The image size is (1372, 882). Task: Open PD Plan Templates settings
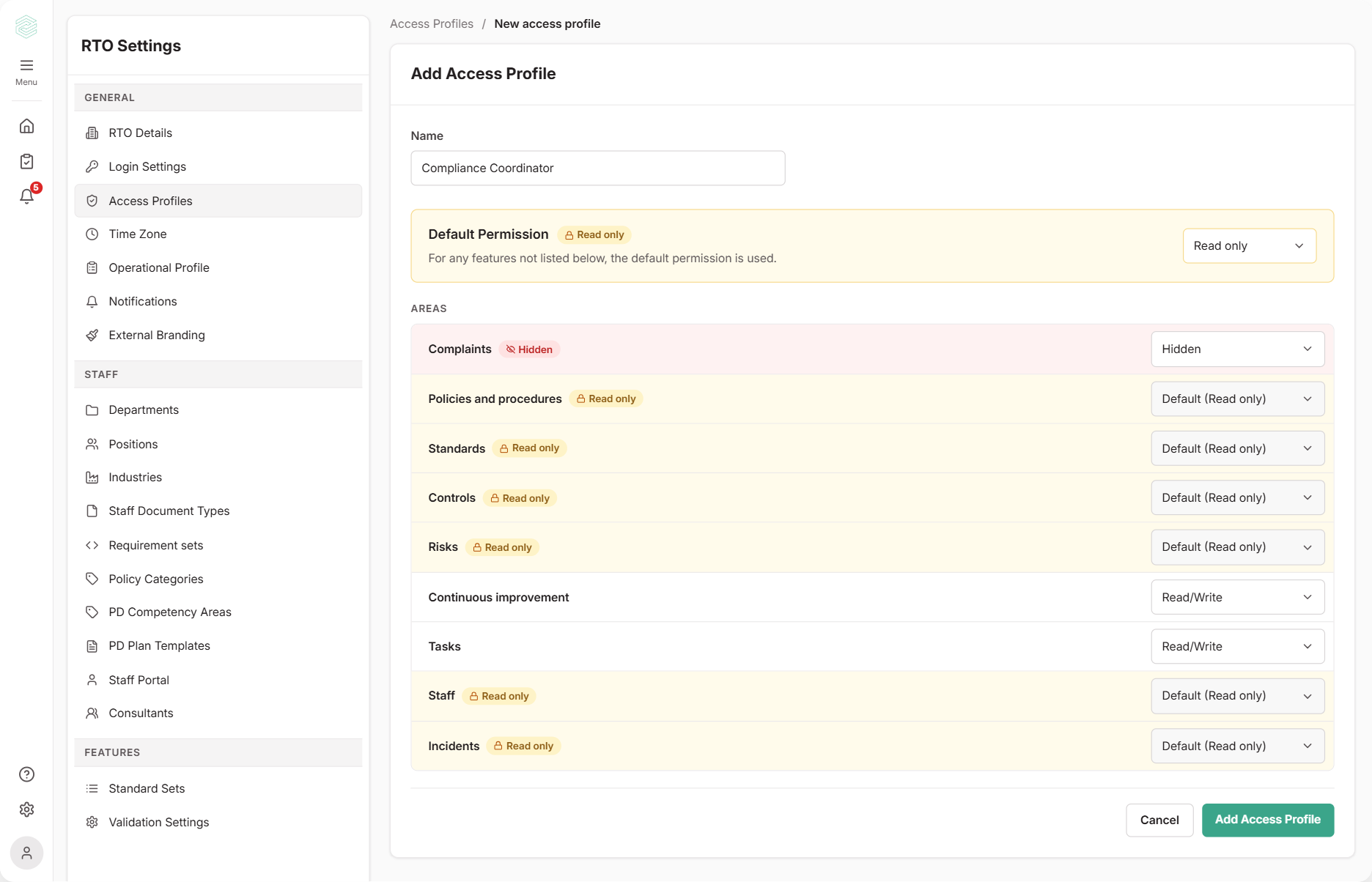pyautogui.click(x=218, y=645)
